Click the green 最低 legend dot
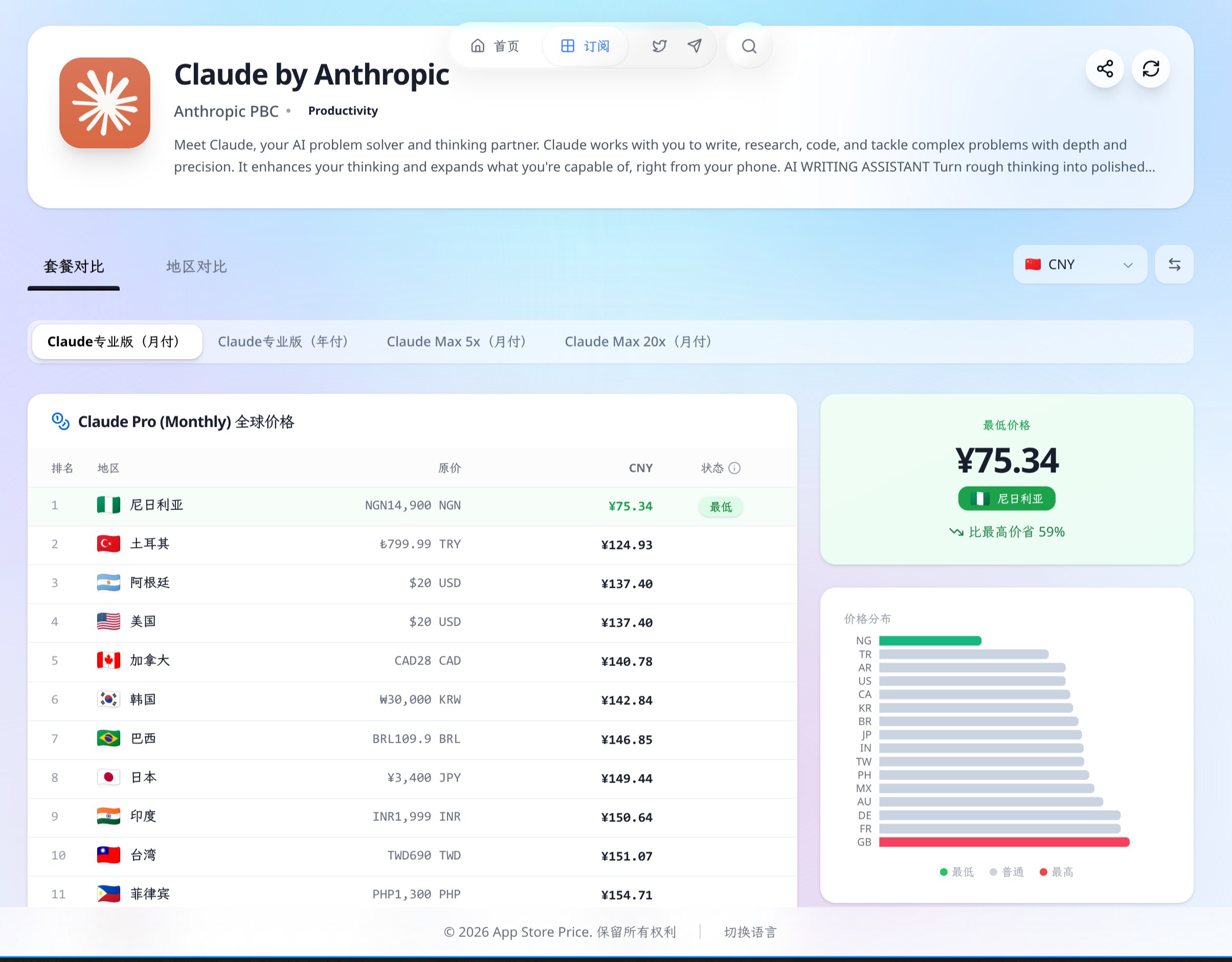Image resolution: width=1232 pixels, height=962 pixels. coord(944,873)
